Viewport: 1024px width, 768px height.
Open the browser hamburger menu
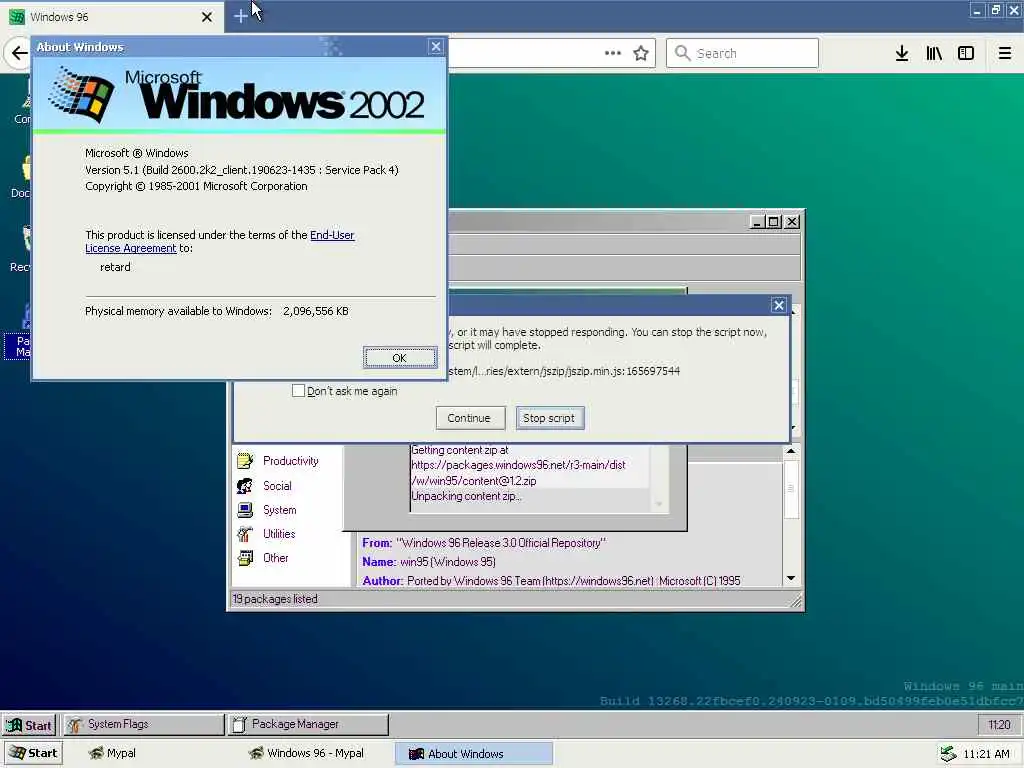click(x=1005, y=54)
